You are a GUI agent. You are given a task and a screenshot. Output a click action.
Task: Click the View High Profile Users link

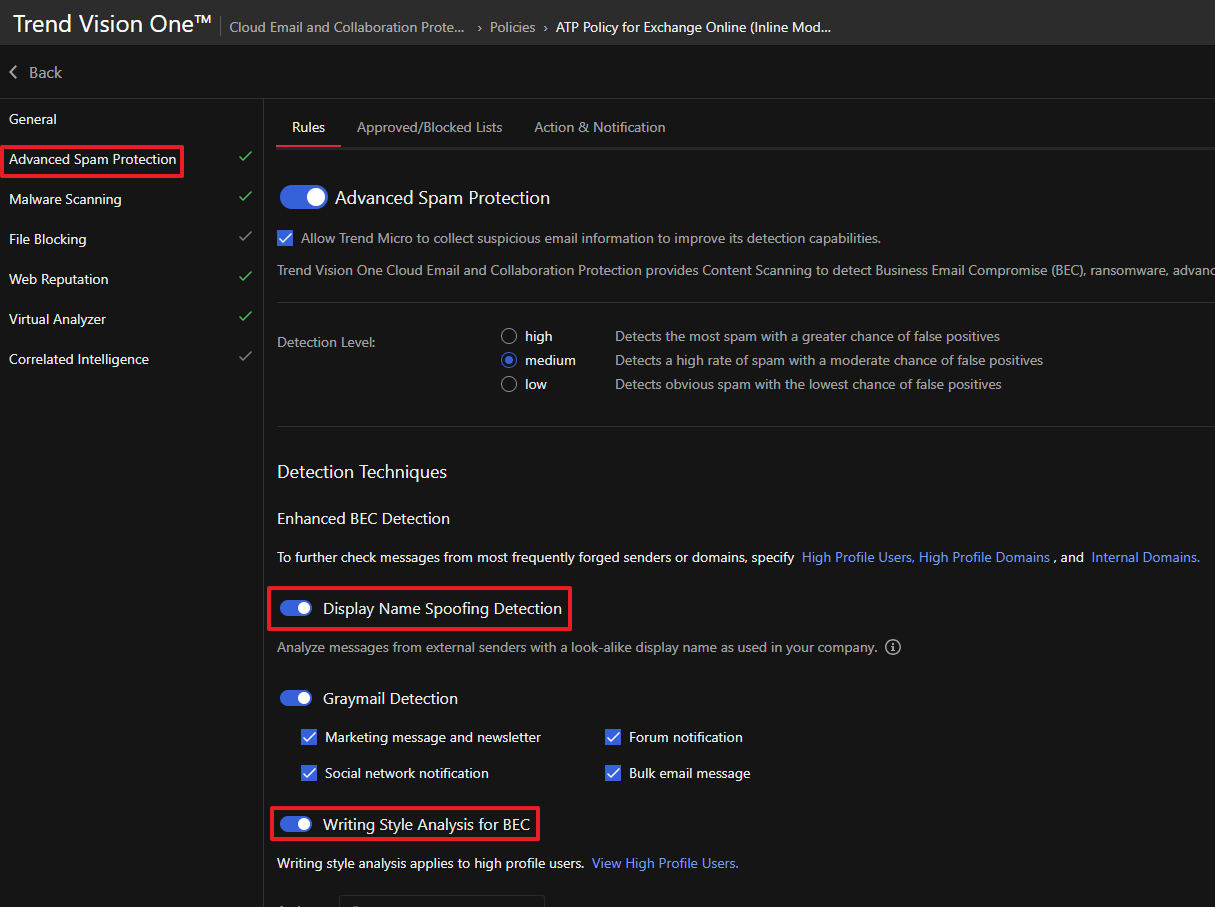tap(665, 863)
